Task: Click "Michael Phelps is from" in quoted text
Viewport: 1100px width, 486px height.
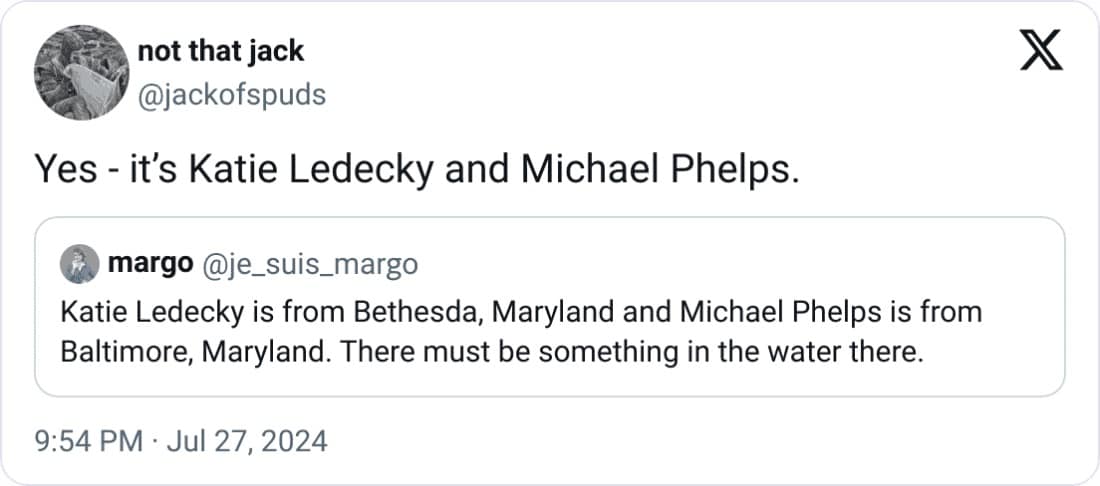Action: 831,311
